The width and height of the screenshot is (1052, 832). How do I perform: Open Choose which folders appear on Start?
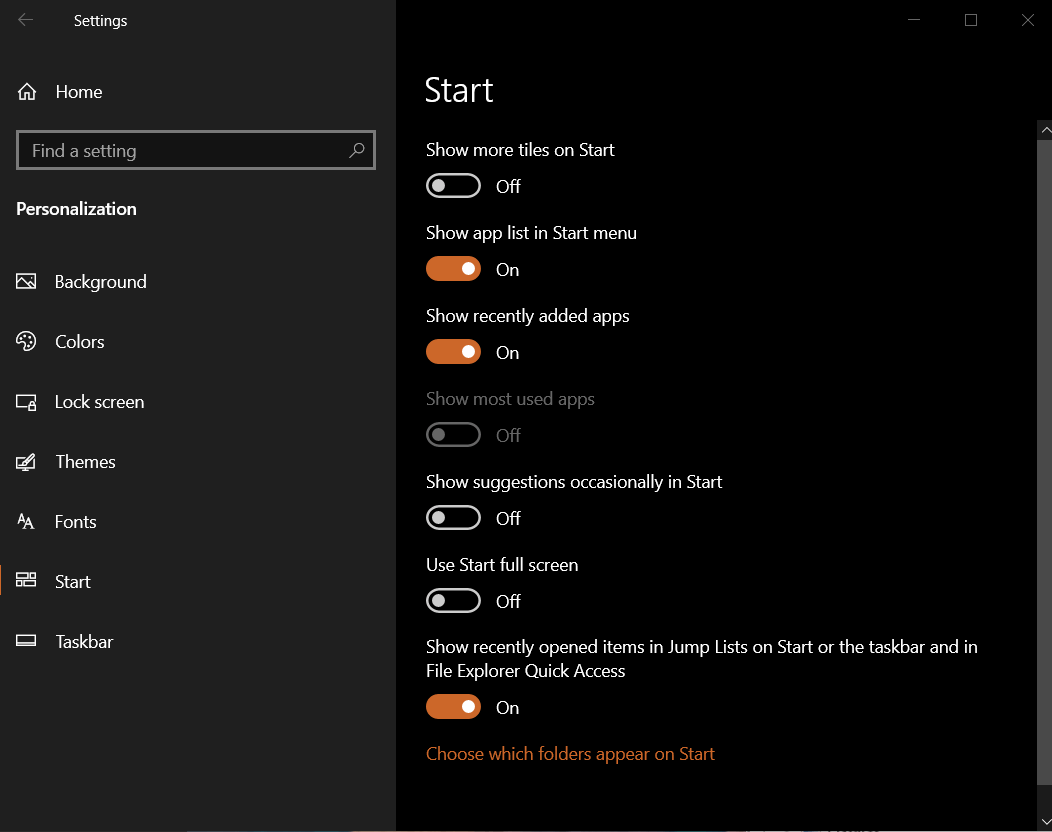point(570,754)
